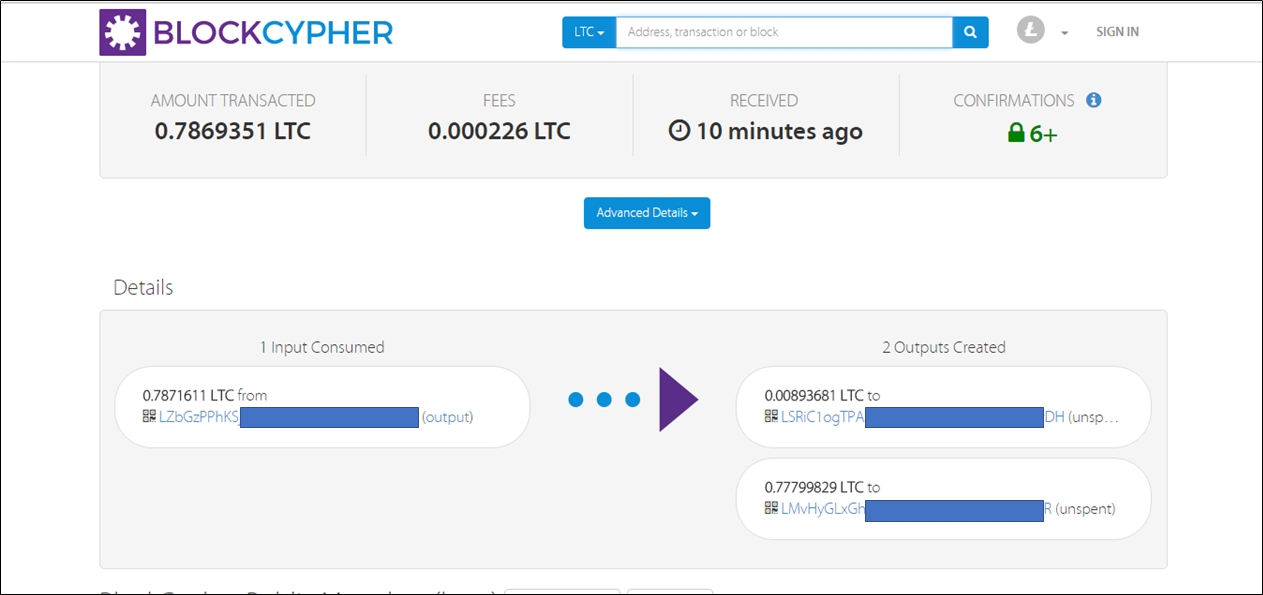Click the magnifier search button
Screen dimensions: 1263x595
click(x=970, y=32)
